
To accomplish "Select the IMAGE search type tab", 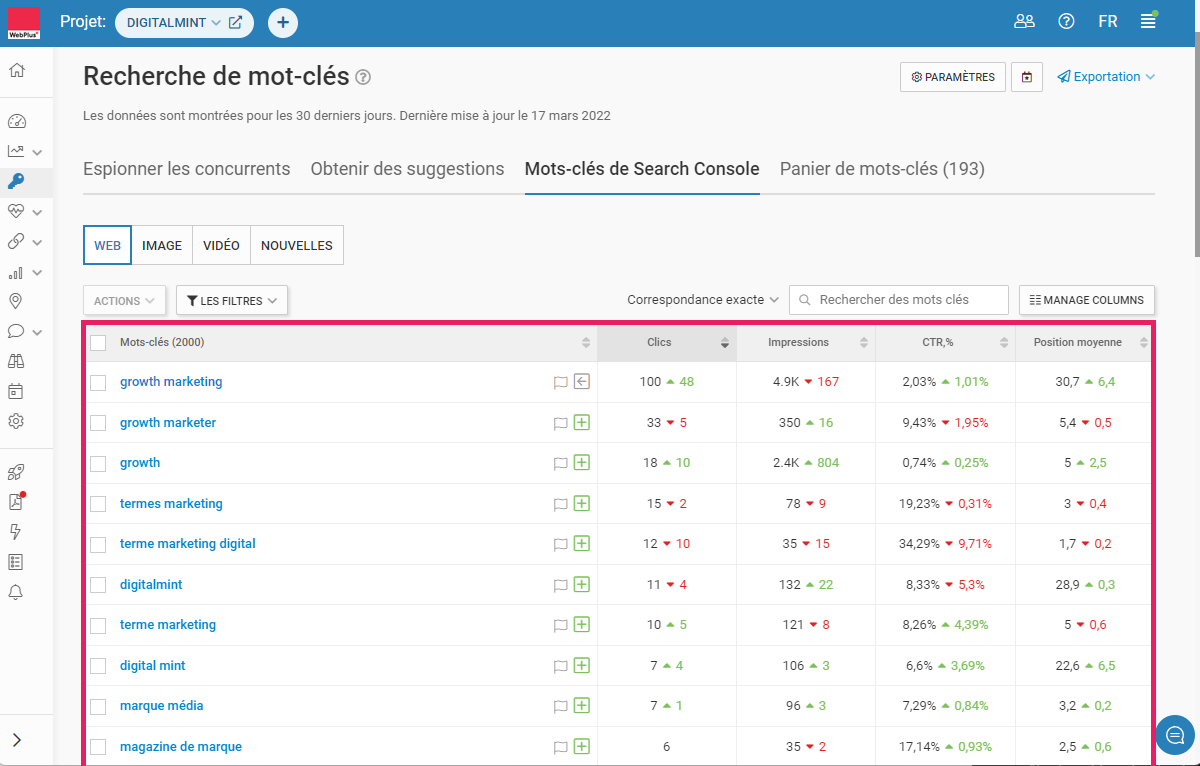I will point(162,245).
